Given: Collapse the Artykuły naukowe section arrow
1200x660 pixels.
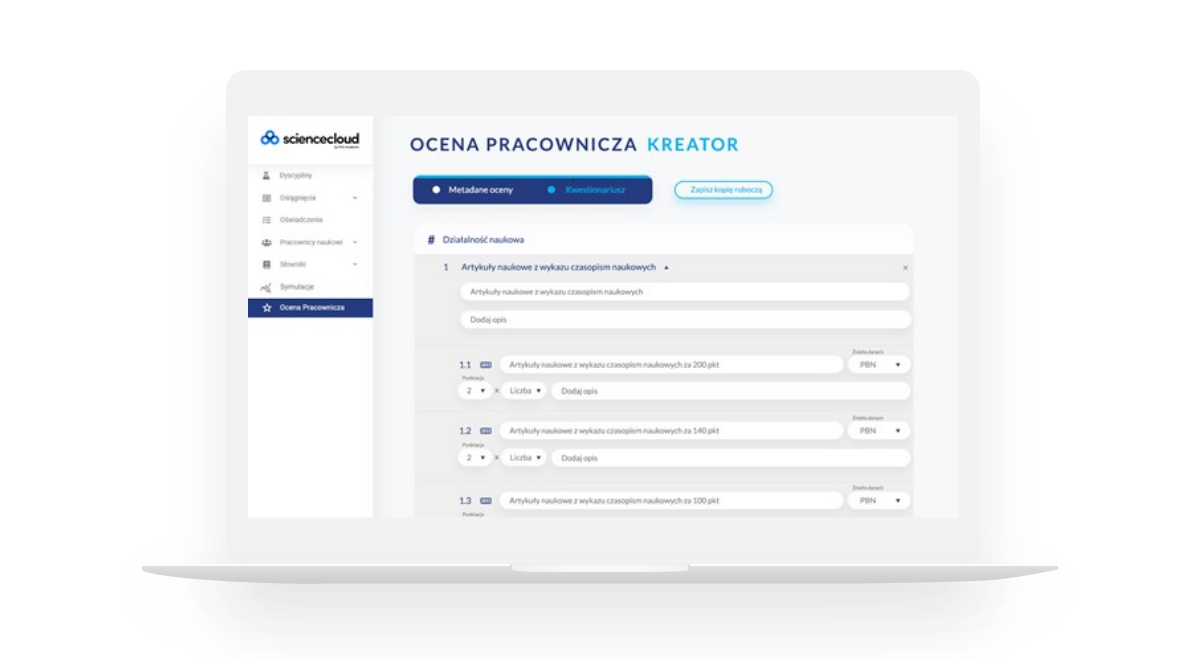Looking at the screenshot, I should [x=666, y=267].
